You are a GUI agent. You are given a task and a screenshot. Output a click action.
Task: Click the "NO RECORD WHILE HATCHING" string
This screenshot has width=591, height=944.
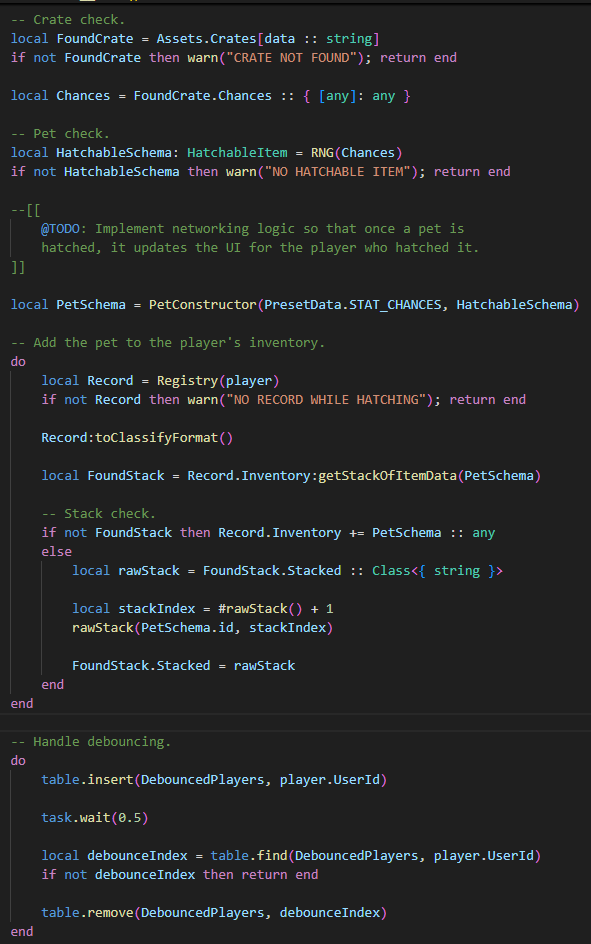coord(326,400)
